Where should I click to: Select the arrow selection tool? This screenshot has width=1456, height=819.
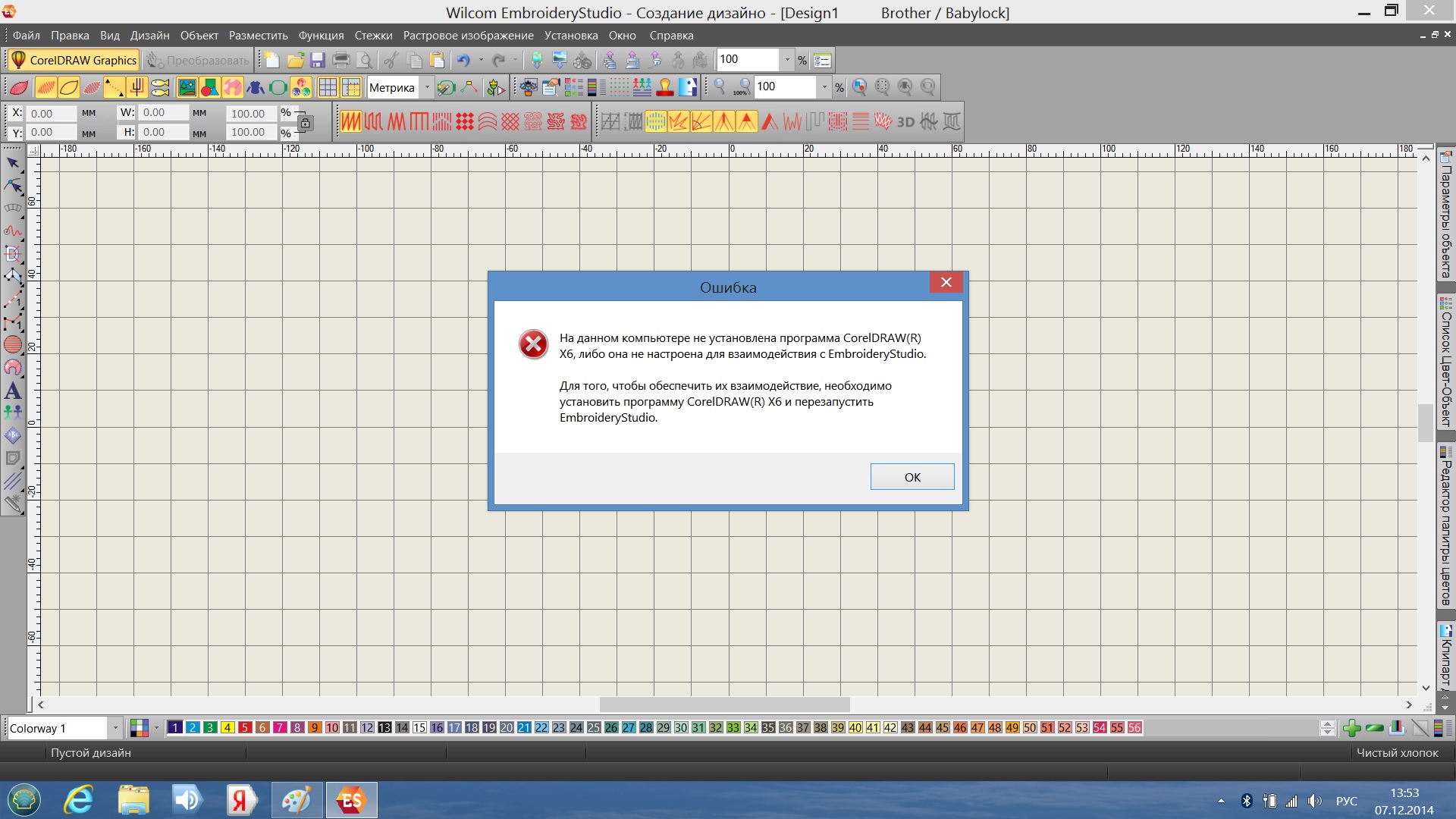pyautogui.click(x=13, y=163)
